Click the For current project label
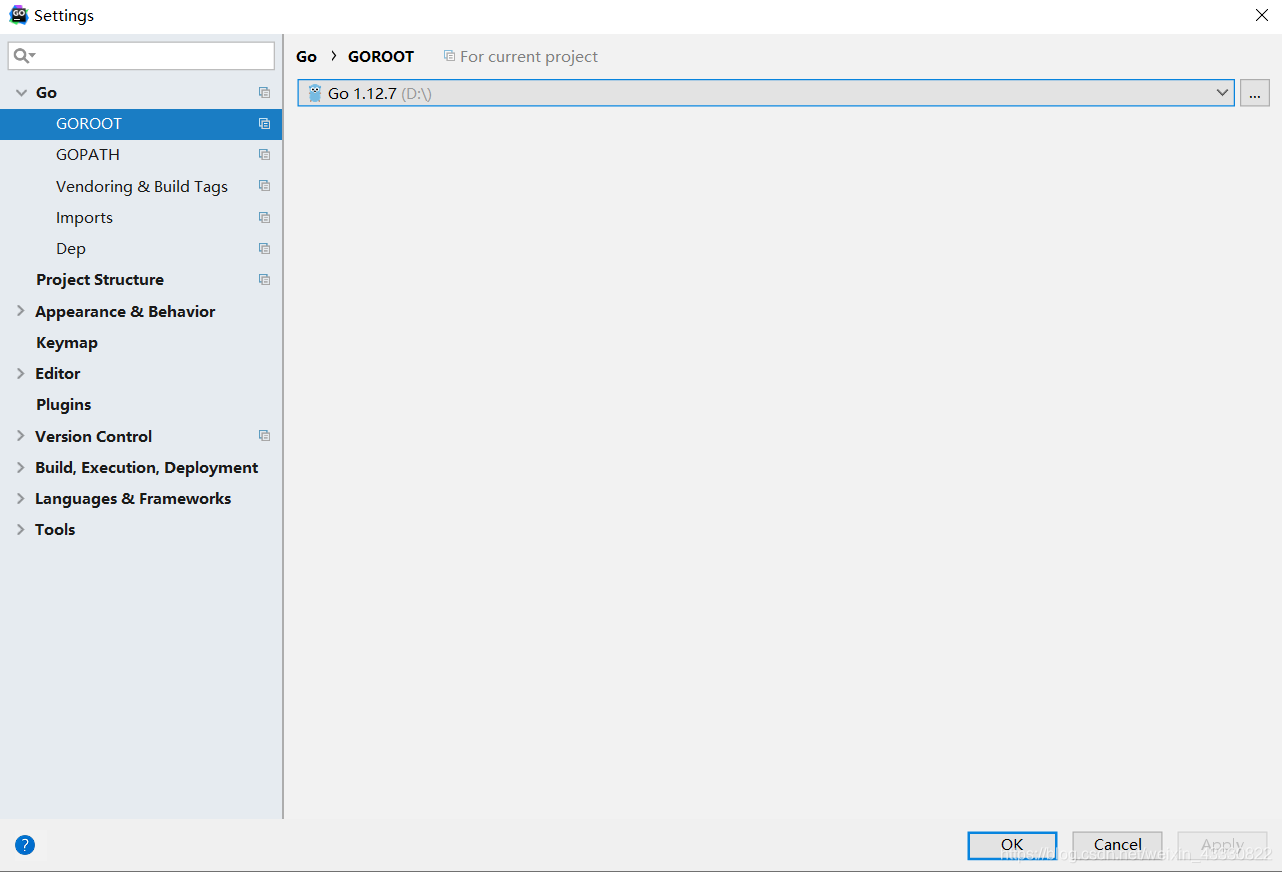The width and height of the screenshot is (1282, 873). tap(529, 57)
